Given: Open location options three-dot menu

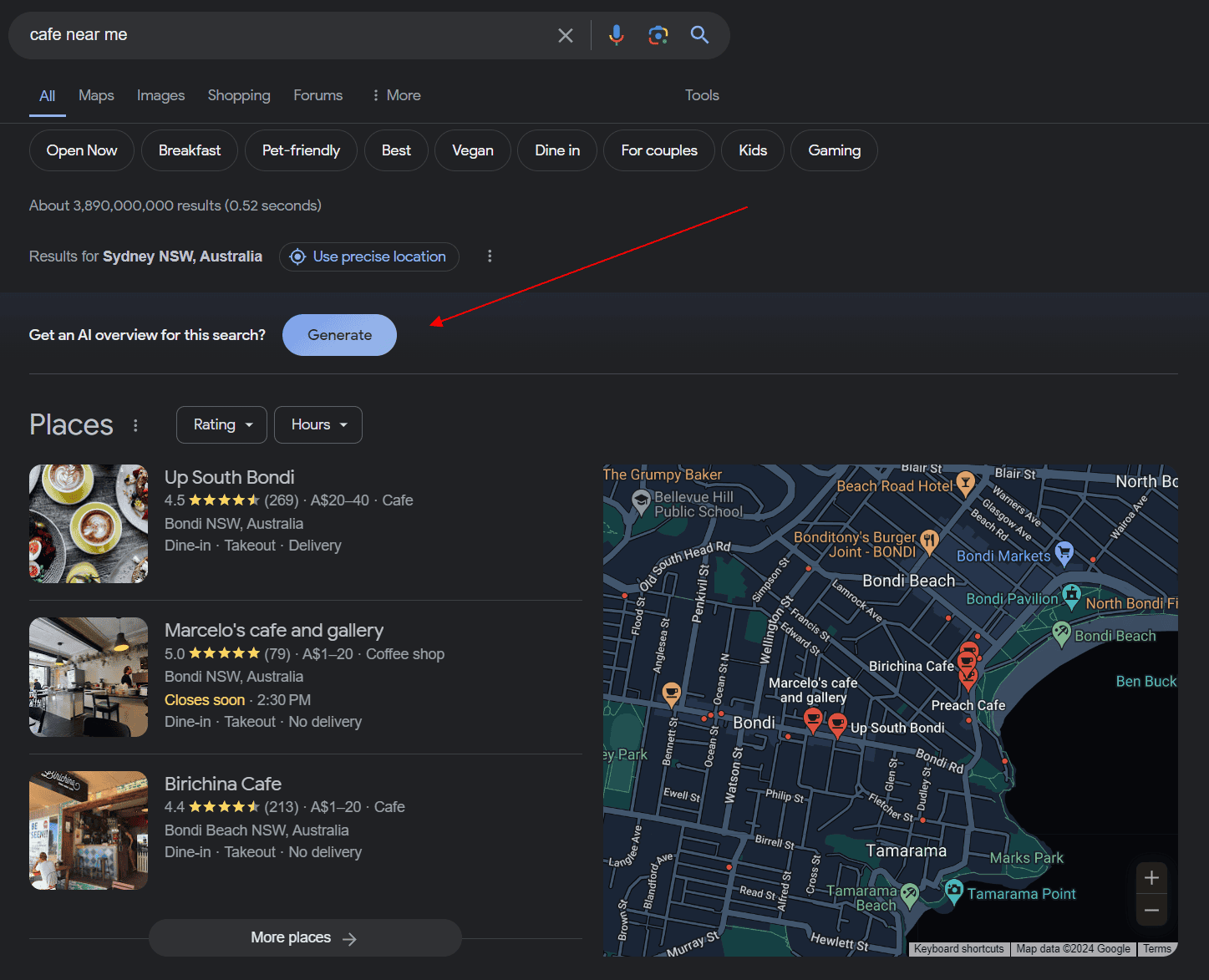Looking at the screenshot, I should [490, 256].
